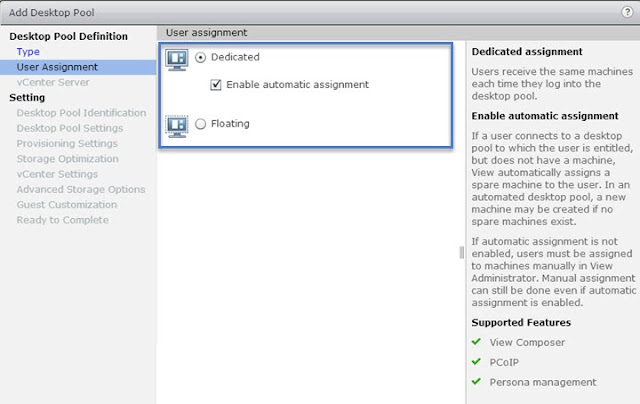This screenshot has width=640, height=404.
Task: Click the View Composer green checkmark
Action: tap(477, 342)
